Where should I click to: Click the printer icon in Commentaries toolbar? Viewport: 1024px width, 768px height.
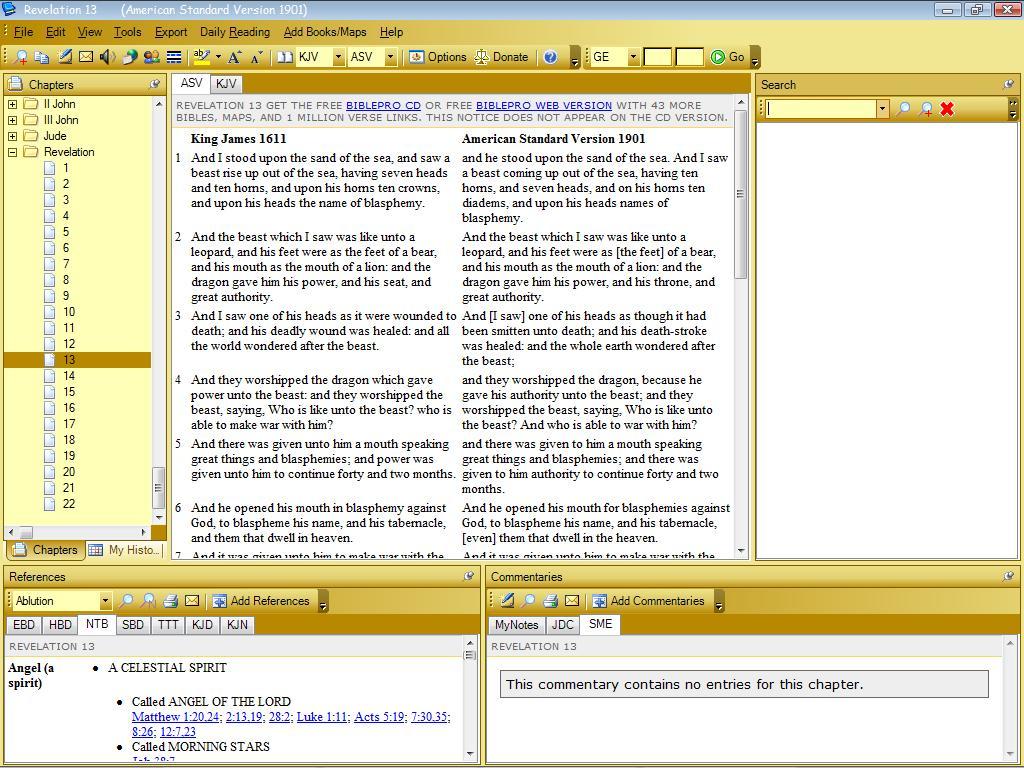[x=551, y=601]
